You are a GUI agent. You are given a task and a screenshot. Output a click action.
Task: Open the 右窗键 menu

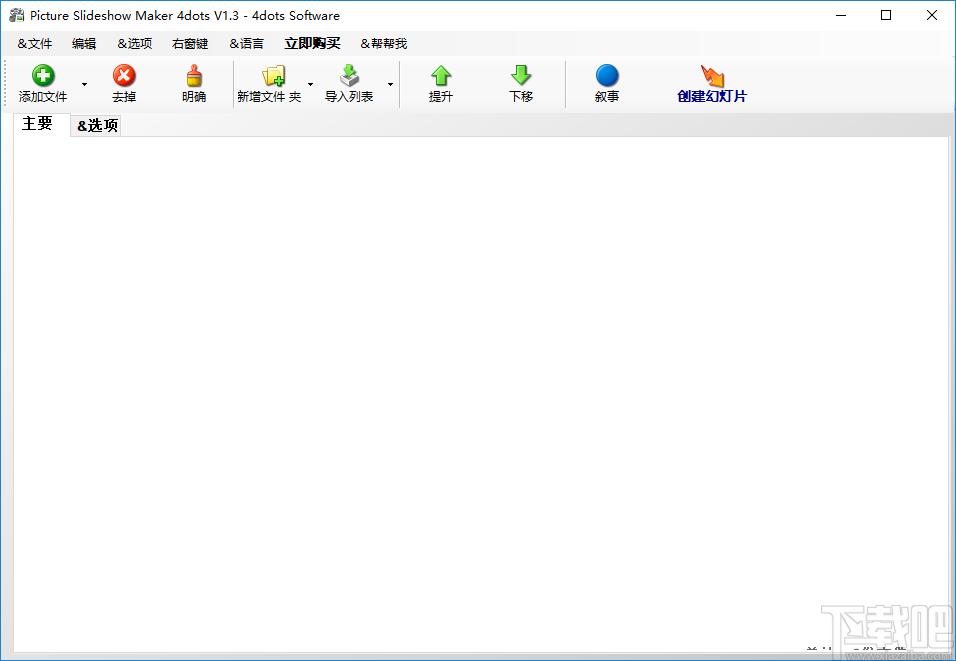pyautogui.click(x=190, y=43)
